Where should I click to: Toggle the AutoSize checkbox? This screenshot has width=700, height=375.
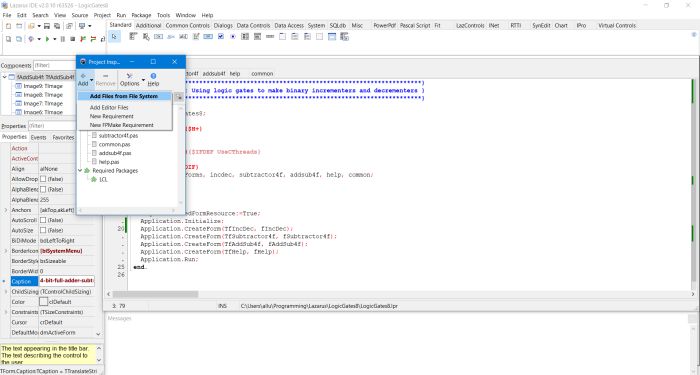click(x=43, y=230)
